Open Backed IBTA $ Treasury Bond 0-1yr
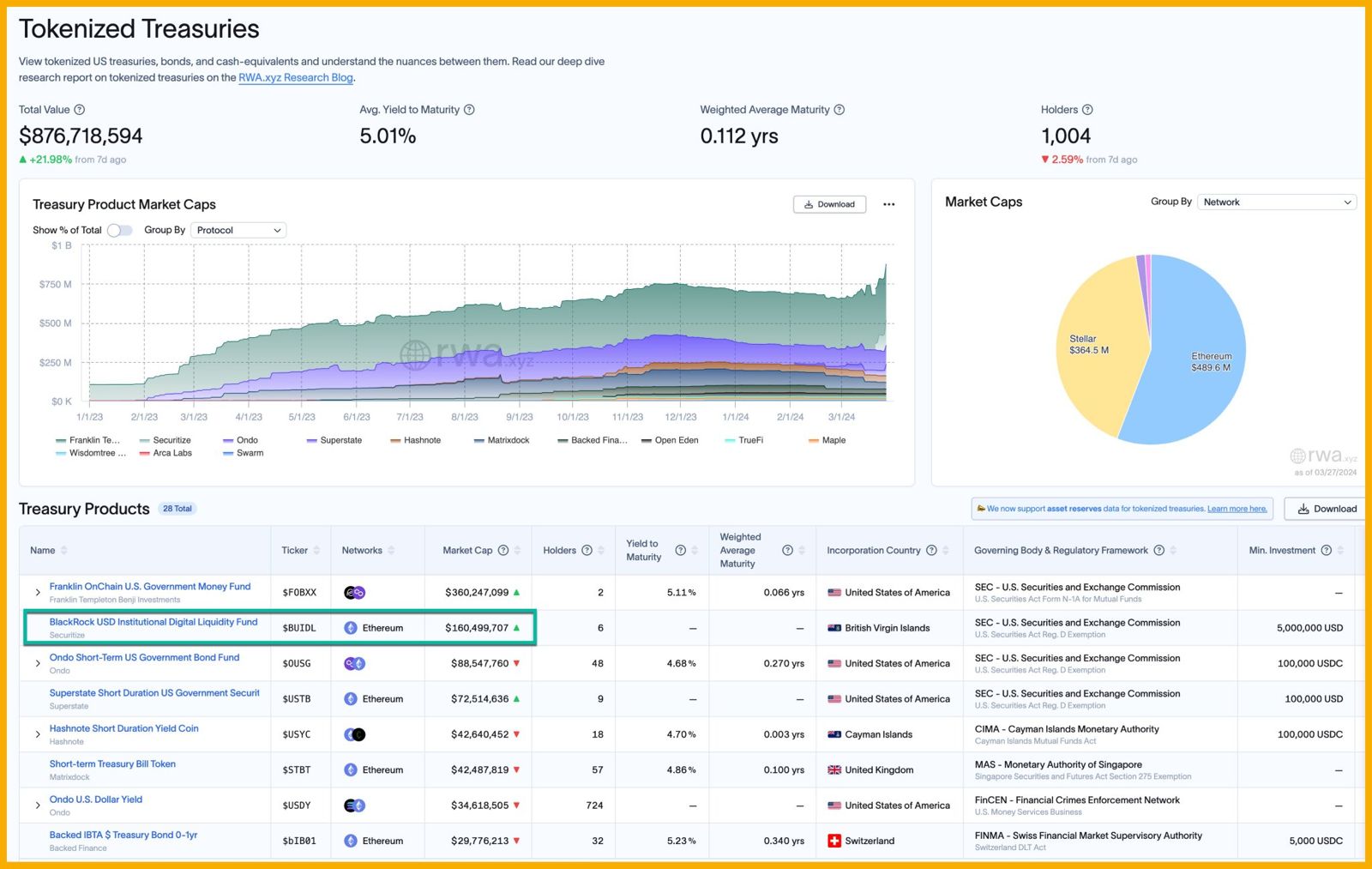 click(123, 835)
